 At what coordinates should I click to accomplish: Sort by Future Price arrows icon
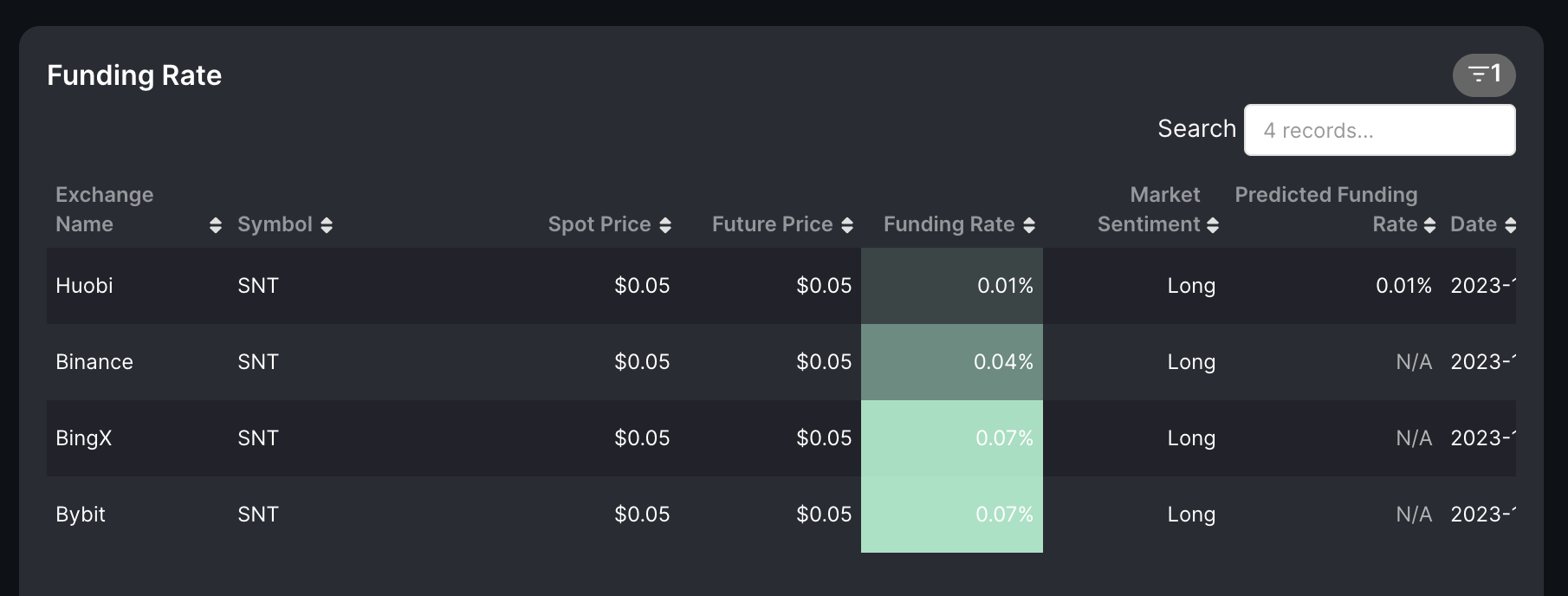847,225
